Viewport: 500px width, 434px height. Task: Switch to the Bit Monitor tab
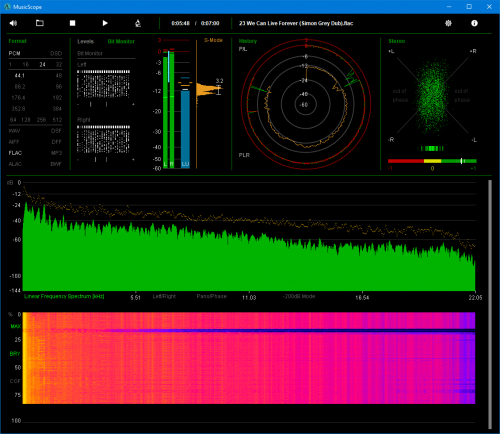[121, 41]
